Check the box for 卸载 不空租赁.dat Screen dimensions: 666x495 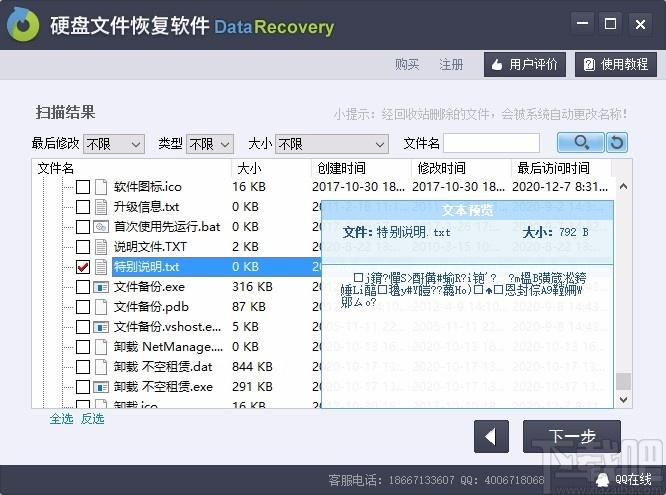[83, 367]
